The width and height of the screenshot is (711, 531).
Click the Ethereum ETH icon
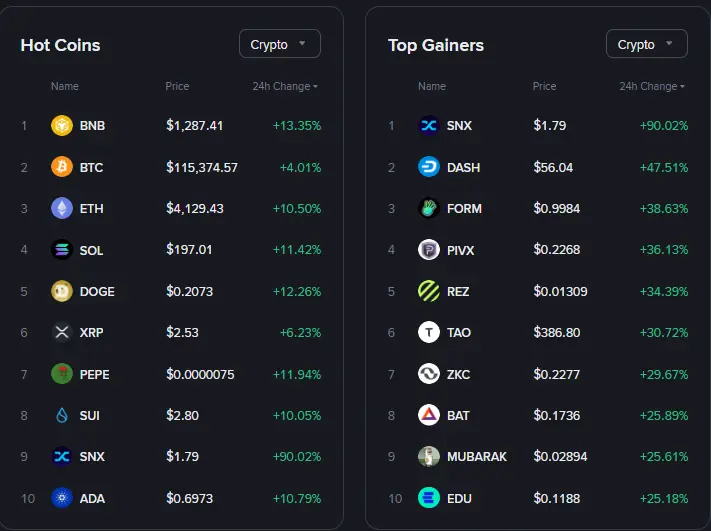[x=62, y=208]
